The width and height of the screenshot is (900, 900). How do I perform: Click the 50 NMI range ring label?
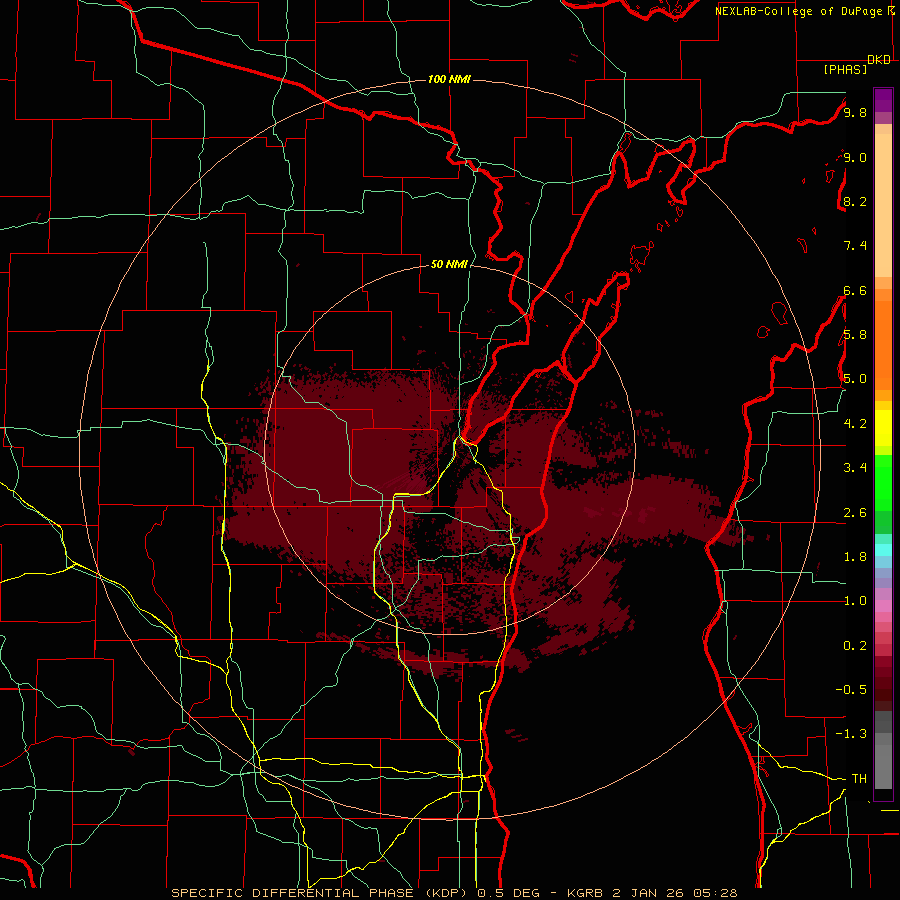point(449,264)
